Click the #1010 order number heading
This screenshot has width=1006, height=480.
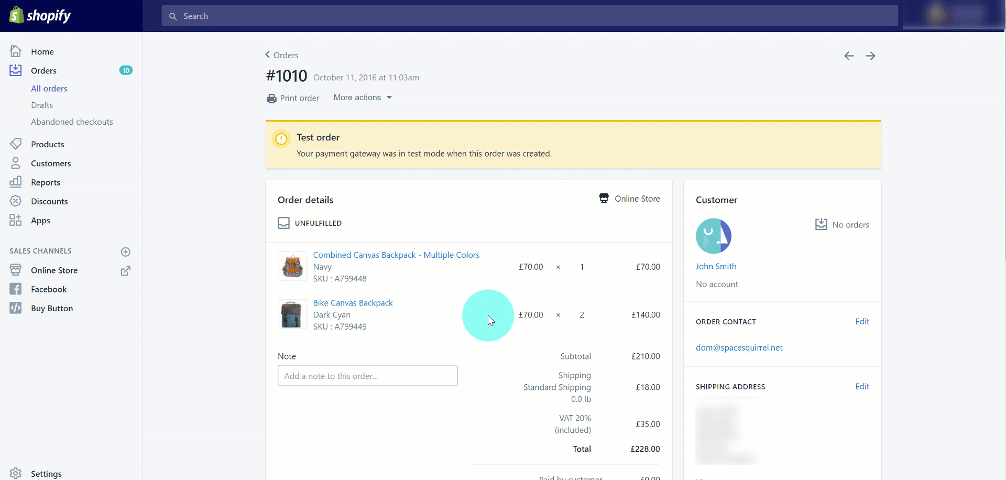[x=286, y=76]
